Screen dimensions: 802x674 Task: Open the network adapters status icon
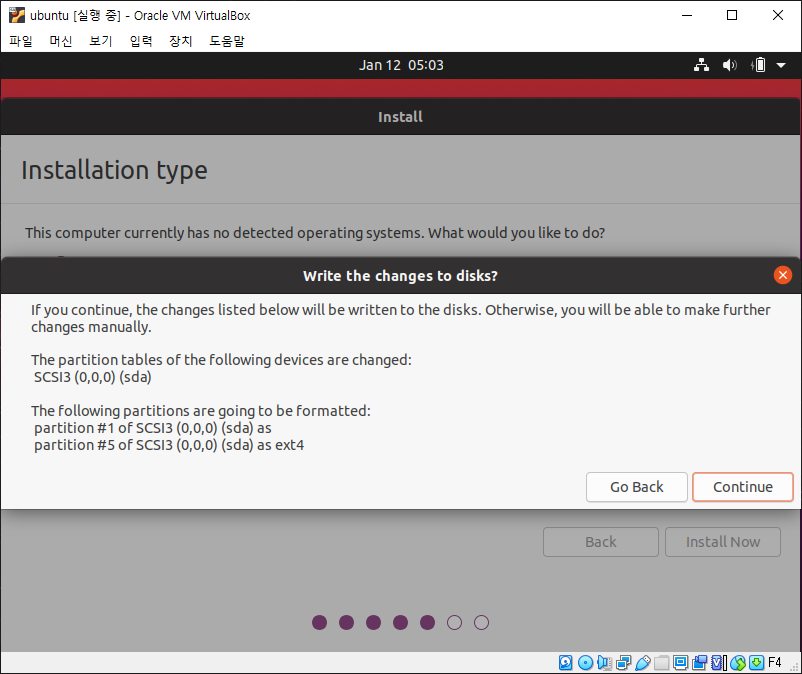tap(623, 663)
